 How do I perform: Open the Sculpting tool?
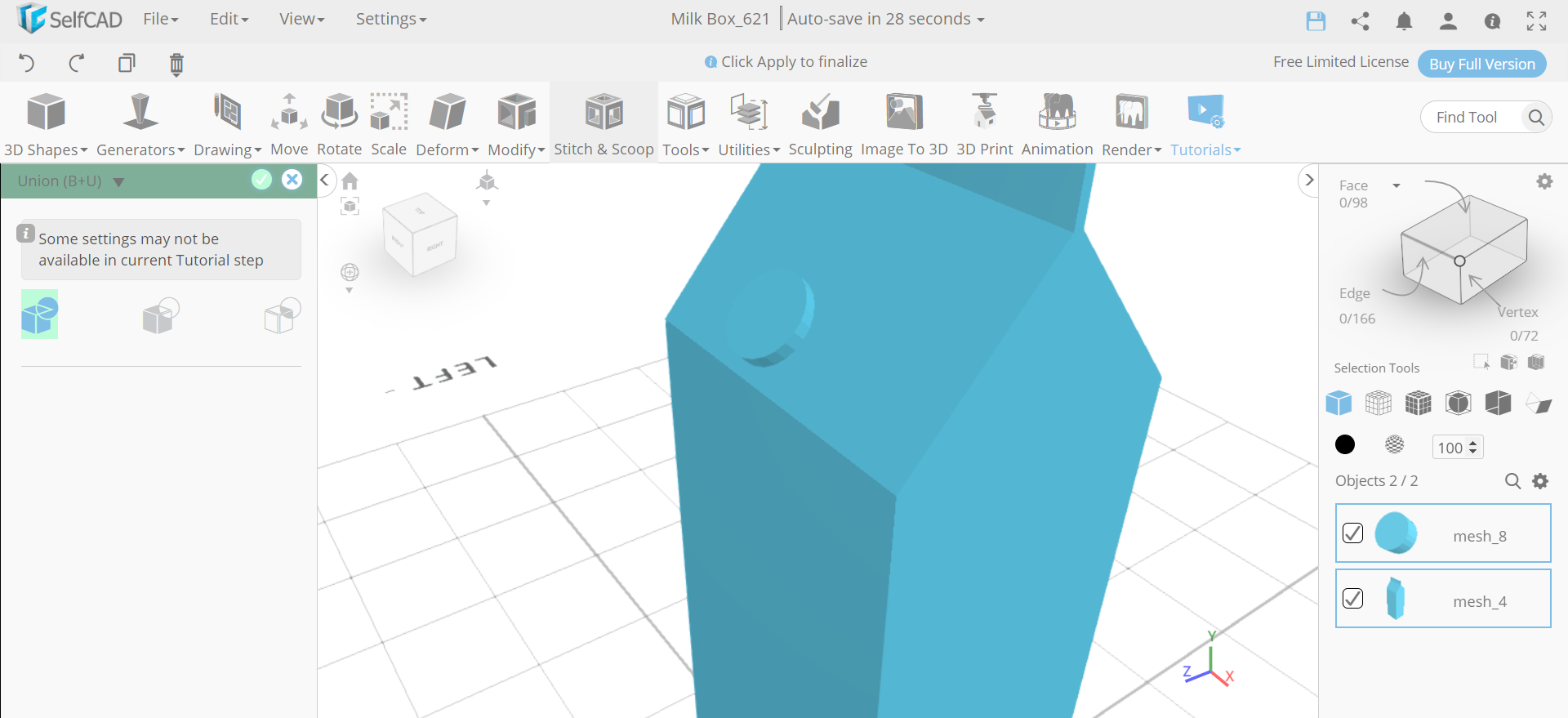(x=820, y=124)
